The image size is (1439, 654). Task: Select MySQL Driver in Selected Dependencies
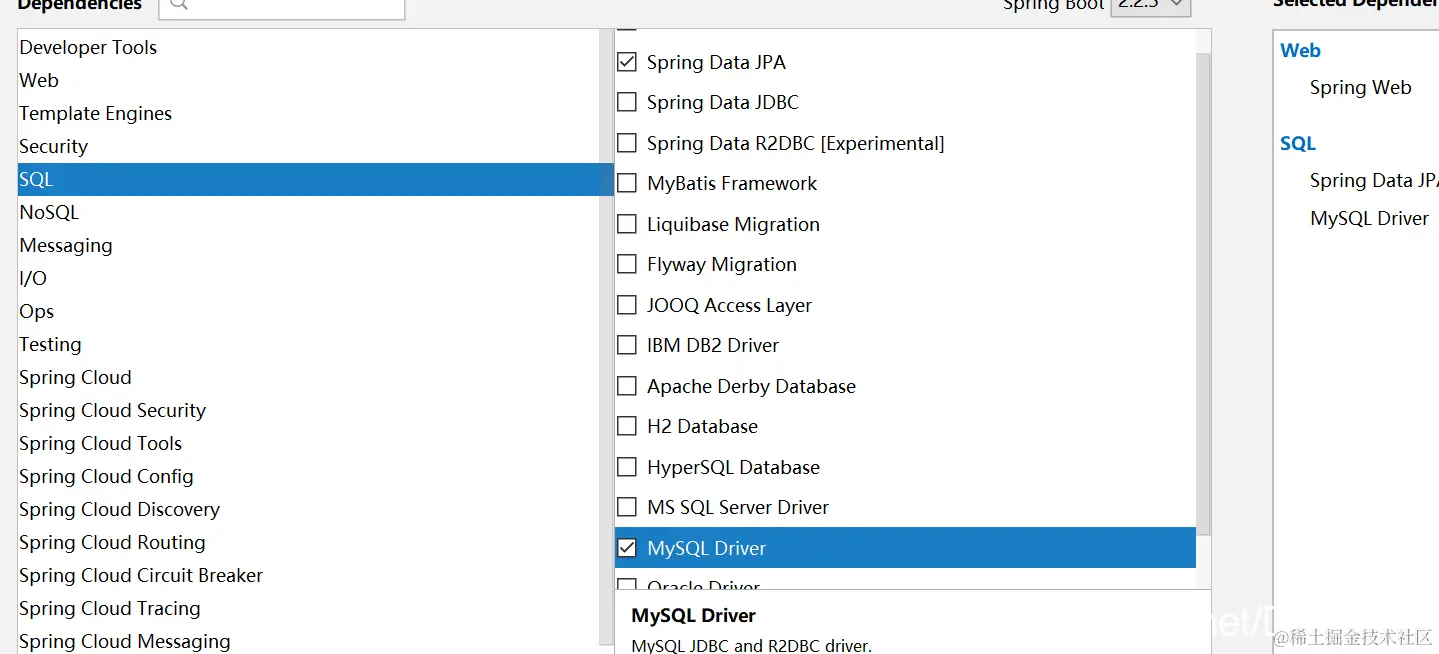tap(1369, 218)
